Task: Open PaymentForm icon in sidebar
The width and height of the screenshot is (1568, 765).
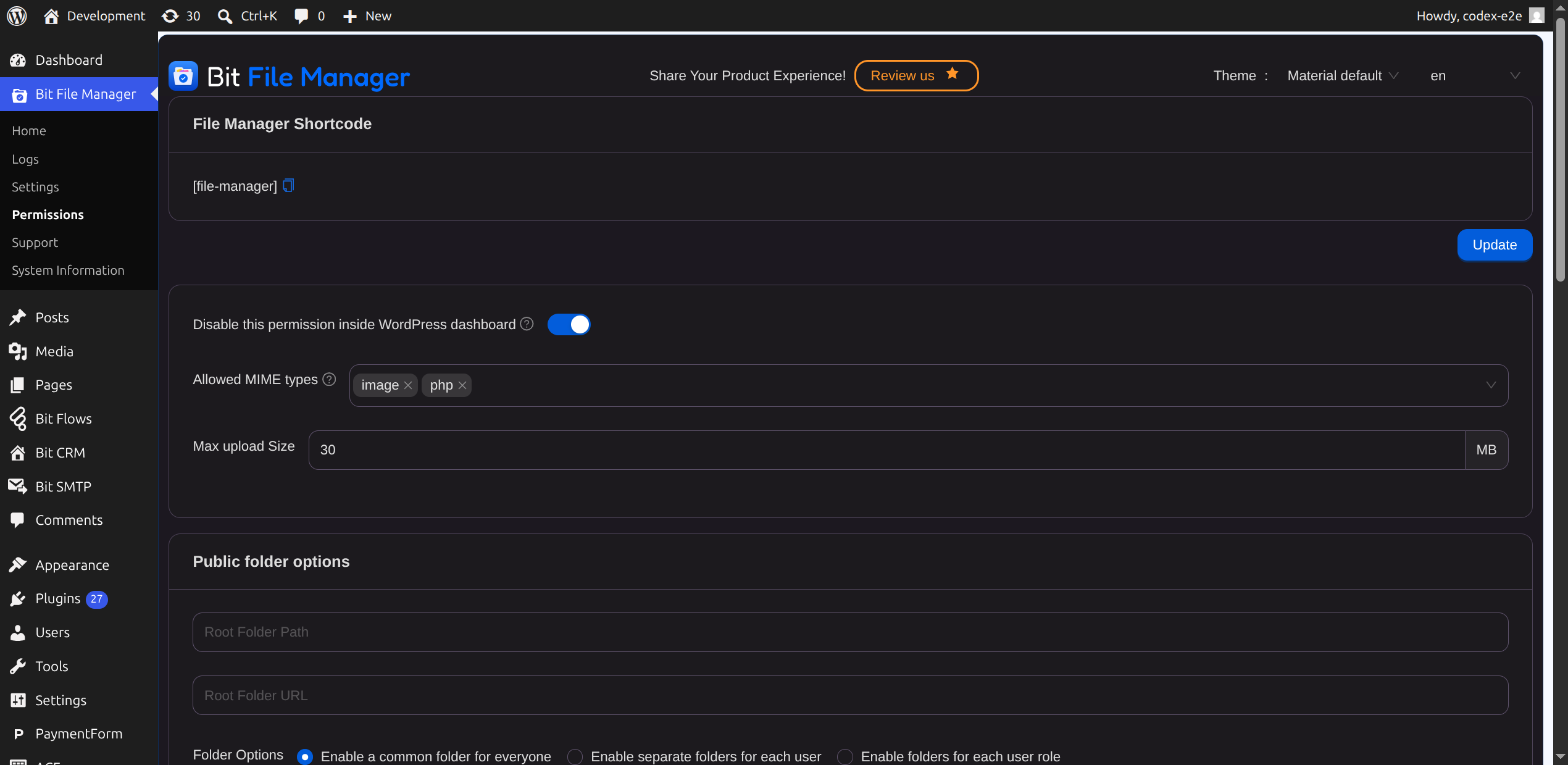Action: 18,734
